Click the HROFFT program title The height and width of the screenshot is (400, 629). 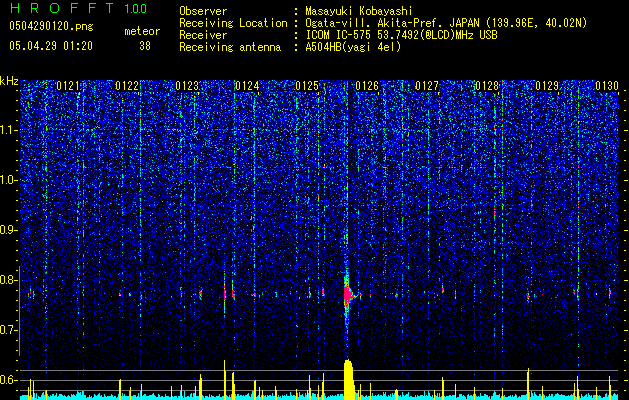(x=61, y=8)
